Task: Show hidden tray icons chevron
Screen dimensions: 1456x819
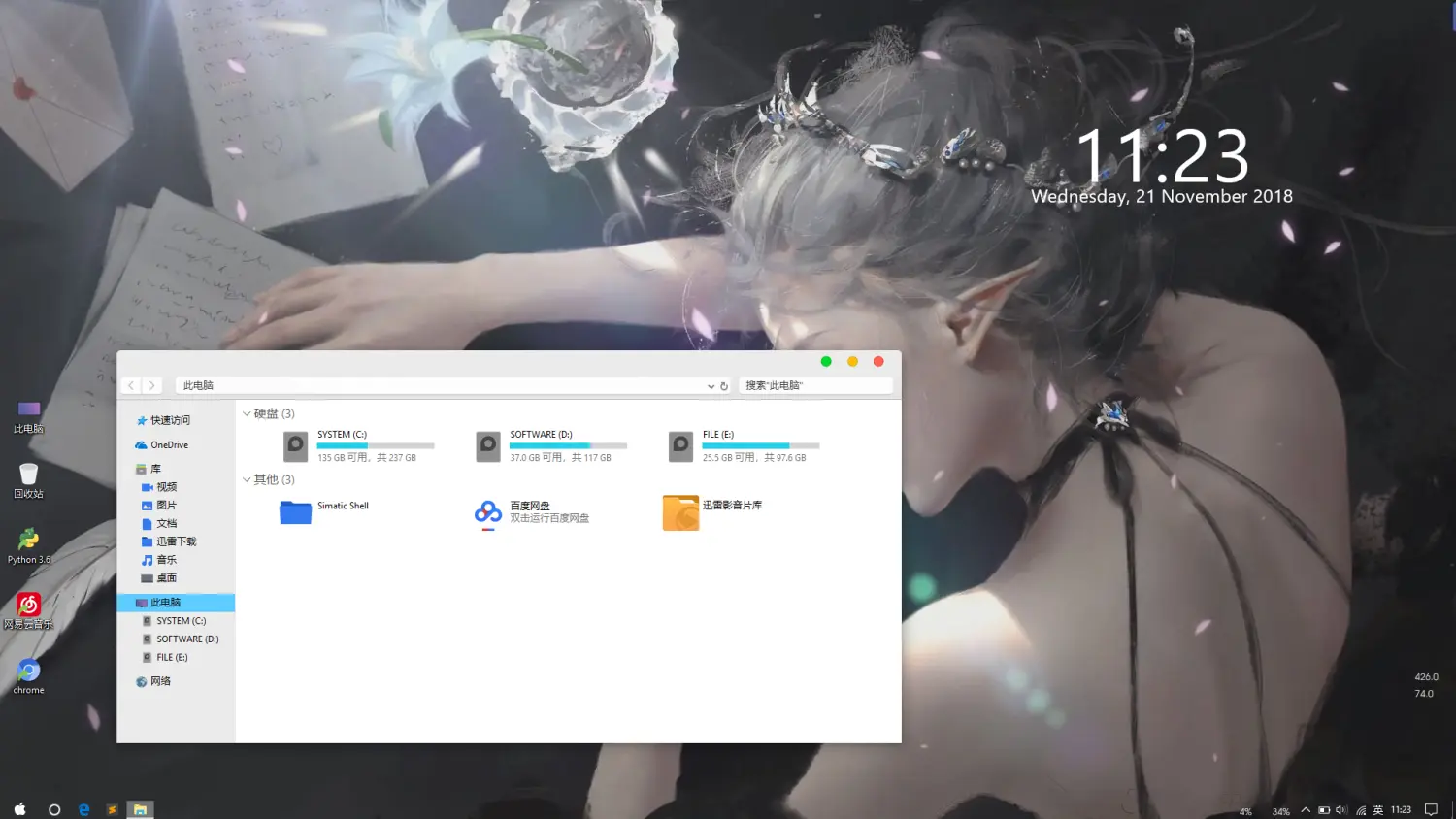Action: (x=1306, y=810)
